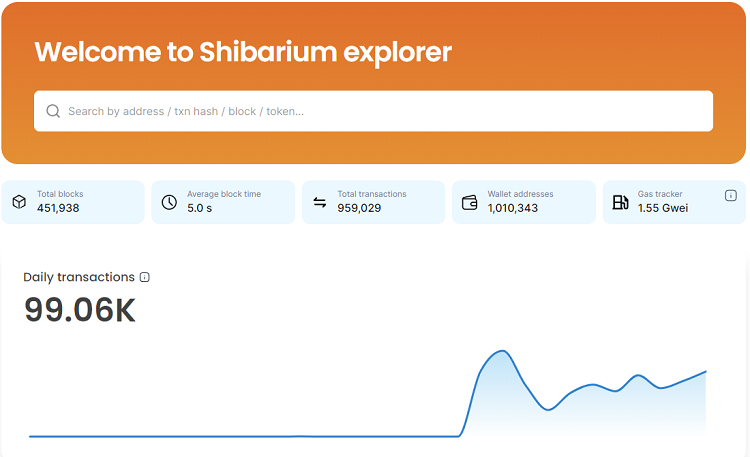Click the Wallet addresses label
This screenshot has height=457, width=750.
click(x=520, y=194)
